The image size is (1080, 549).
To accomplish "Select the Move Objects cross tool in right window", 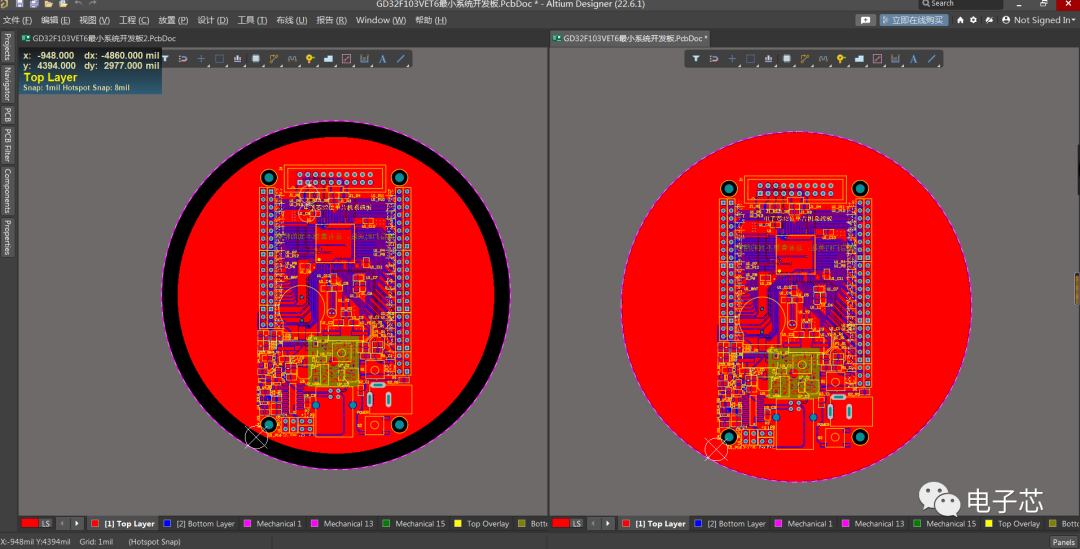I will [x=732, y=59].
